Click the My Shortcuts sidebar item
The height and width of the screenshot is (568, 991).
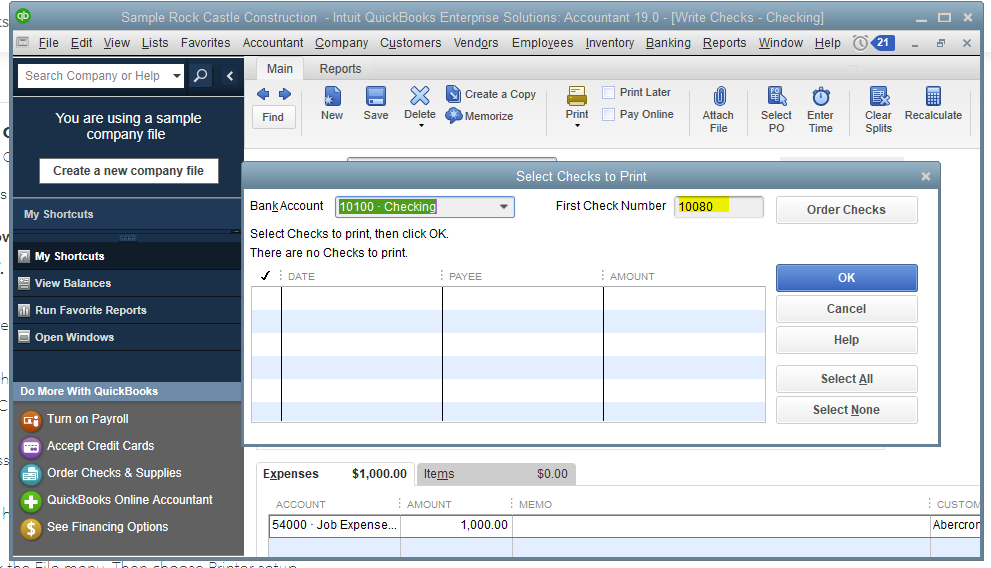[x=127, y=256]
